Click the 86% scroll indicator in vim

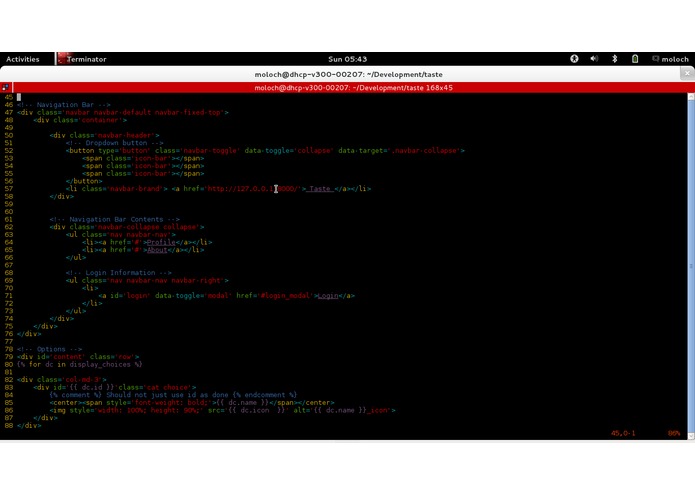click(x=674, y=433)
